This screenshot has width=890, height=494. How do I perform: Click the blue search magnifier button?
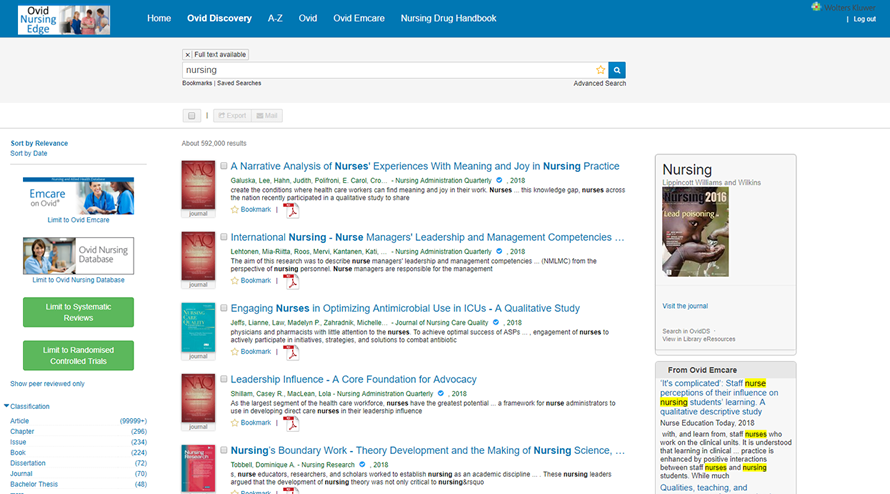click(617, 70)
